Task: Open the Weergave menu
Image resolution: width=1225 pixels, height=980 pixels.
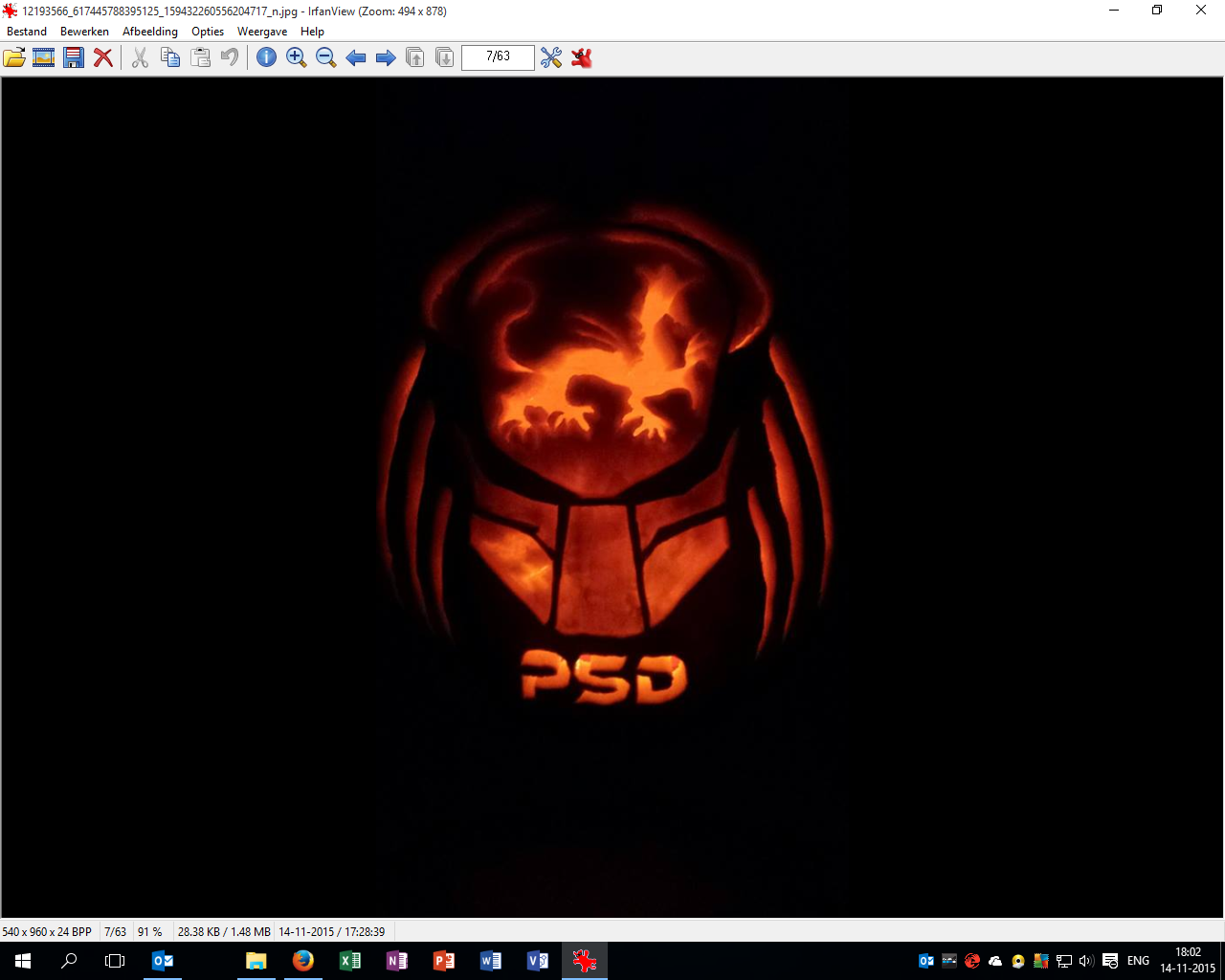Action: pyautogui.click(x=262, y=32)
